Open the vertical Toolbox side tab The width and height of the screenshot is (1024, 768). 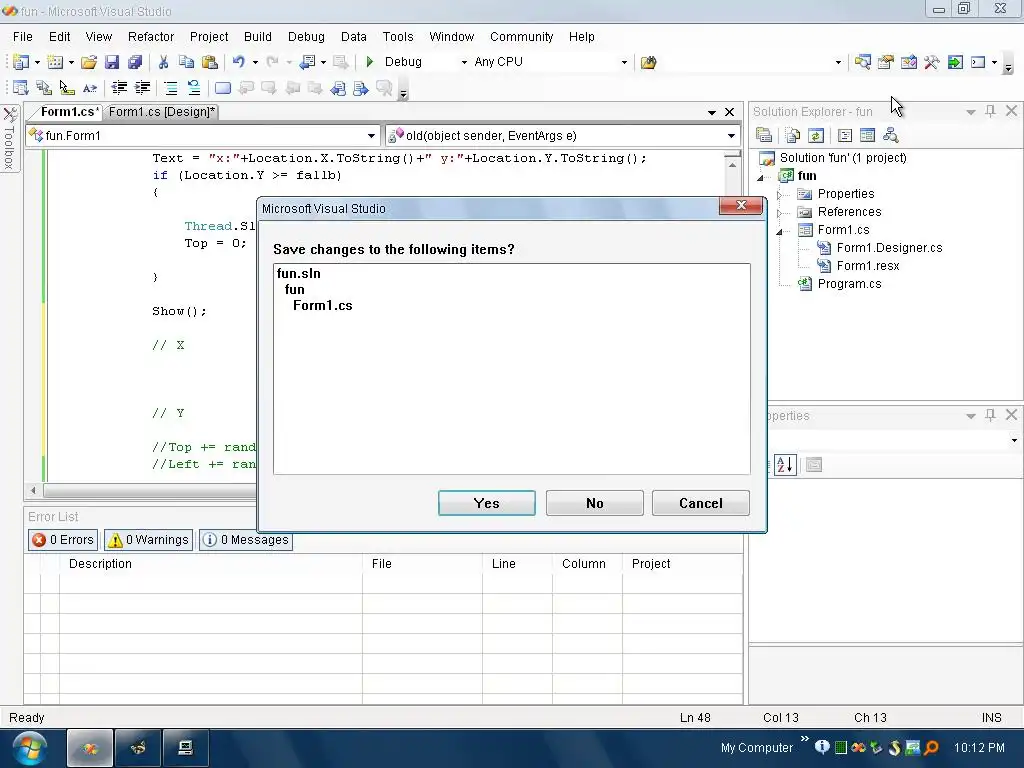10,138
